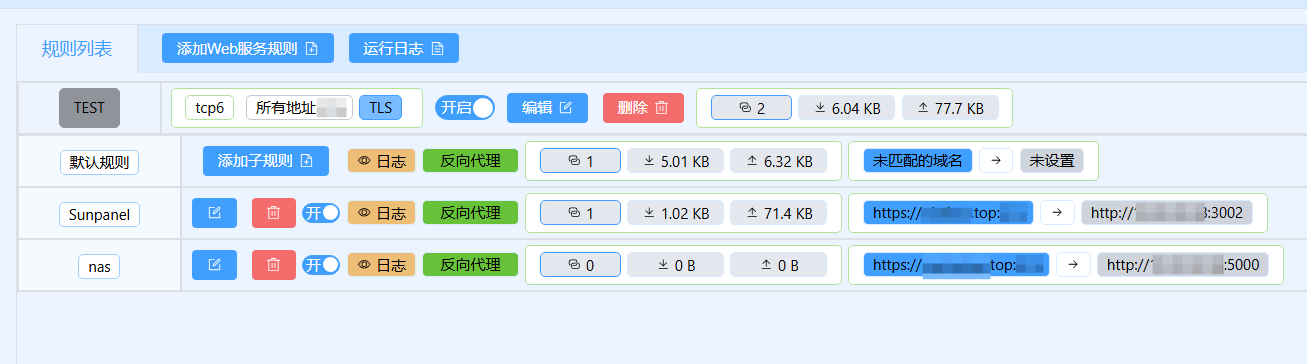
Task: Click the 未匹配的域名 tag
Action: click(918, 161)
